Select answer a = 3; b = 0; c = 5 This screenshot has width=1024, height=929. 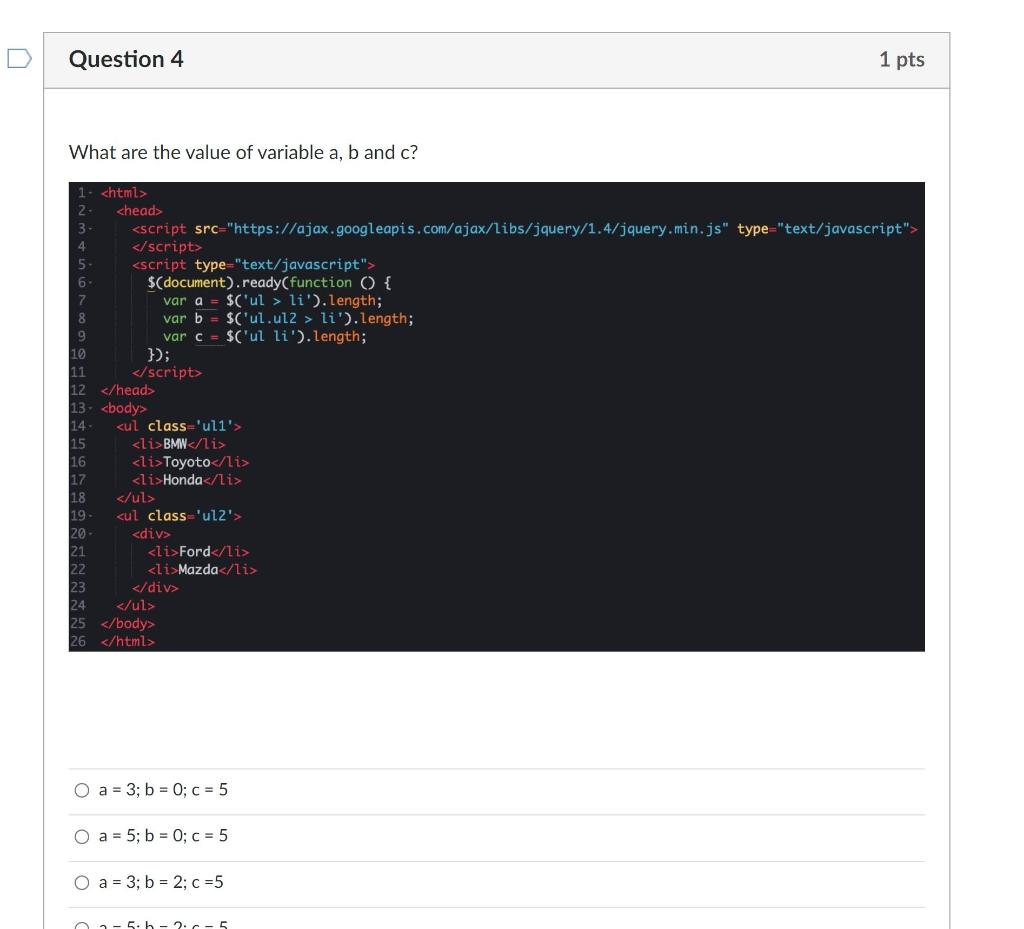(82, 790)
